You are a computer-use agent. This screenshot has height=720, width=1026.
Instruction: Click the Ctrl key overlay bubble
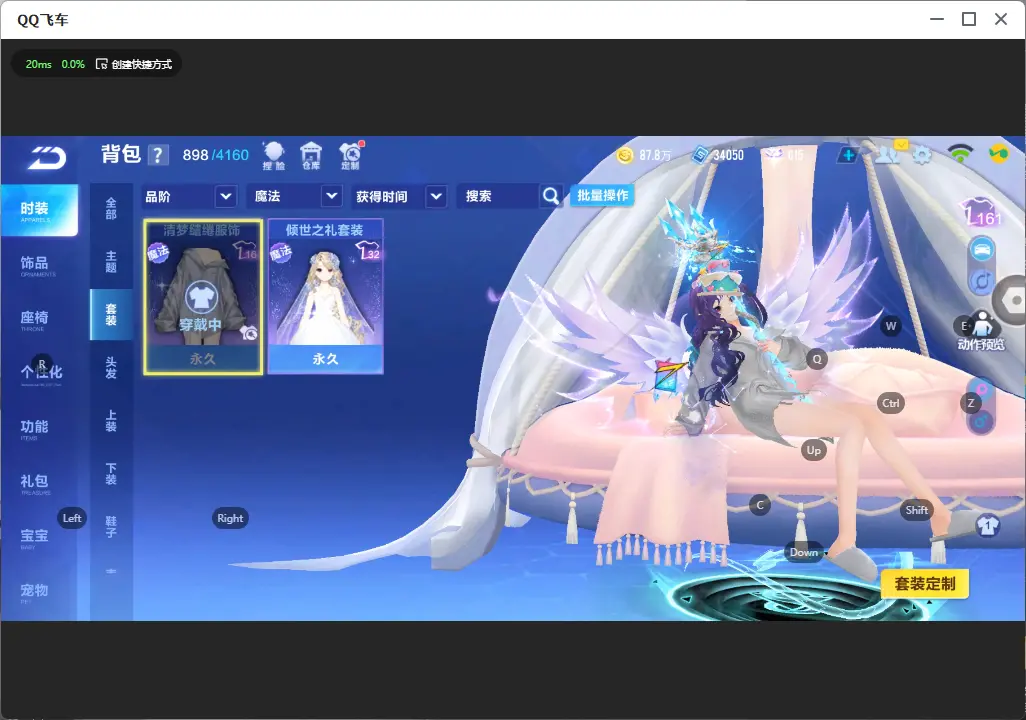[x=891, y=403]
